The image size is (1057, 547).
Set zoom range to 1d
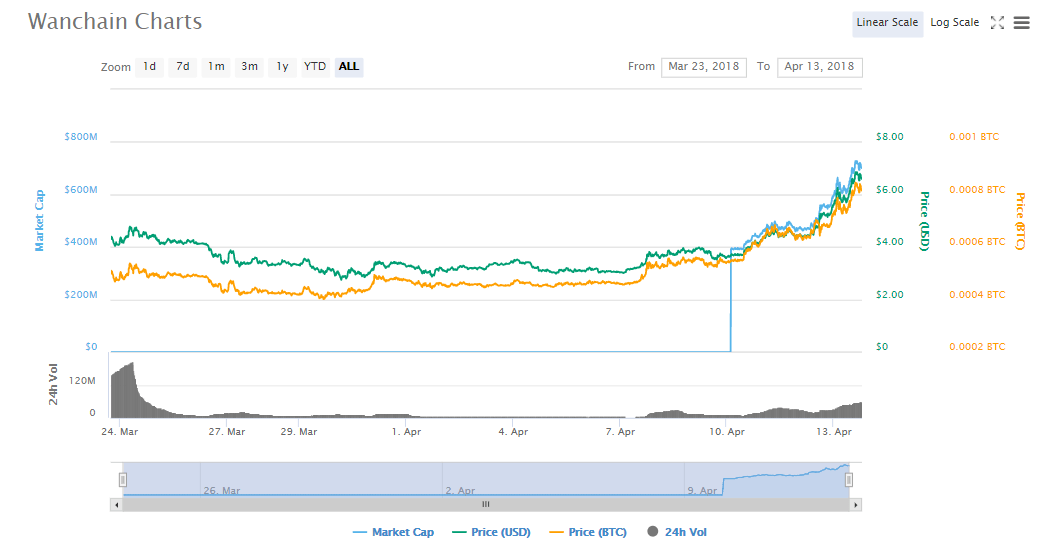point(149,67)
